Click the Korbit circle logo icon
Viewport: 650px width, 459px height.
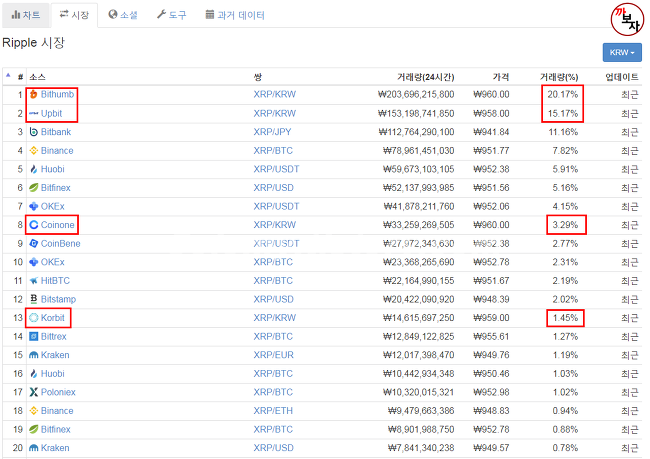34,318
